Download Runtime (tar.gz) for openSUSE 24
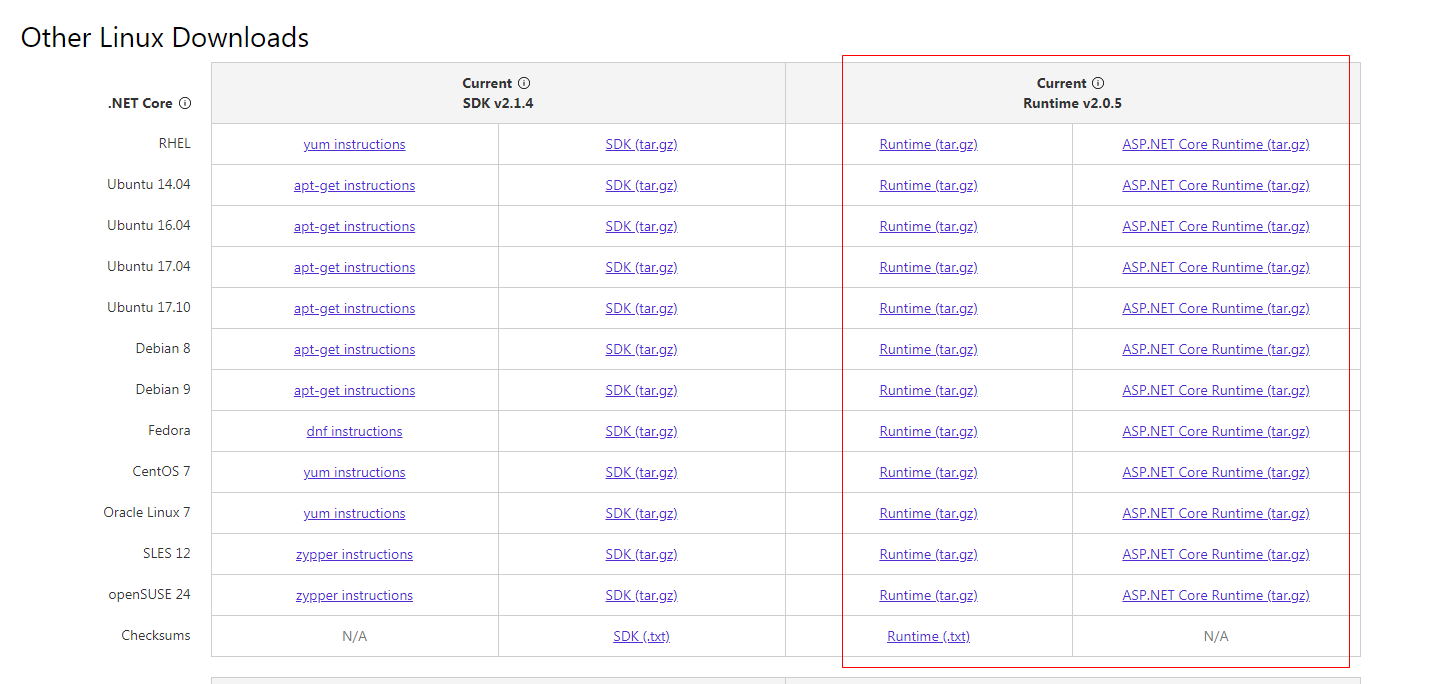Viewport: 1433px width, 684px height. (x=929, y=595)
